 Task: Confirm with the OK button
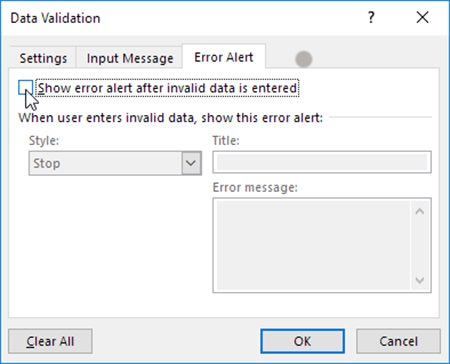tap(302, 341)
